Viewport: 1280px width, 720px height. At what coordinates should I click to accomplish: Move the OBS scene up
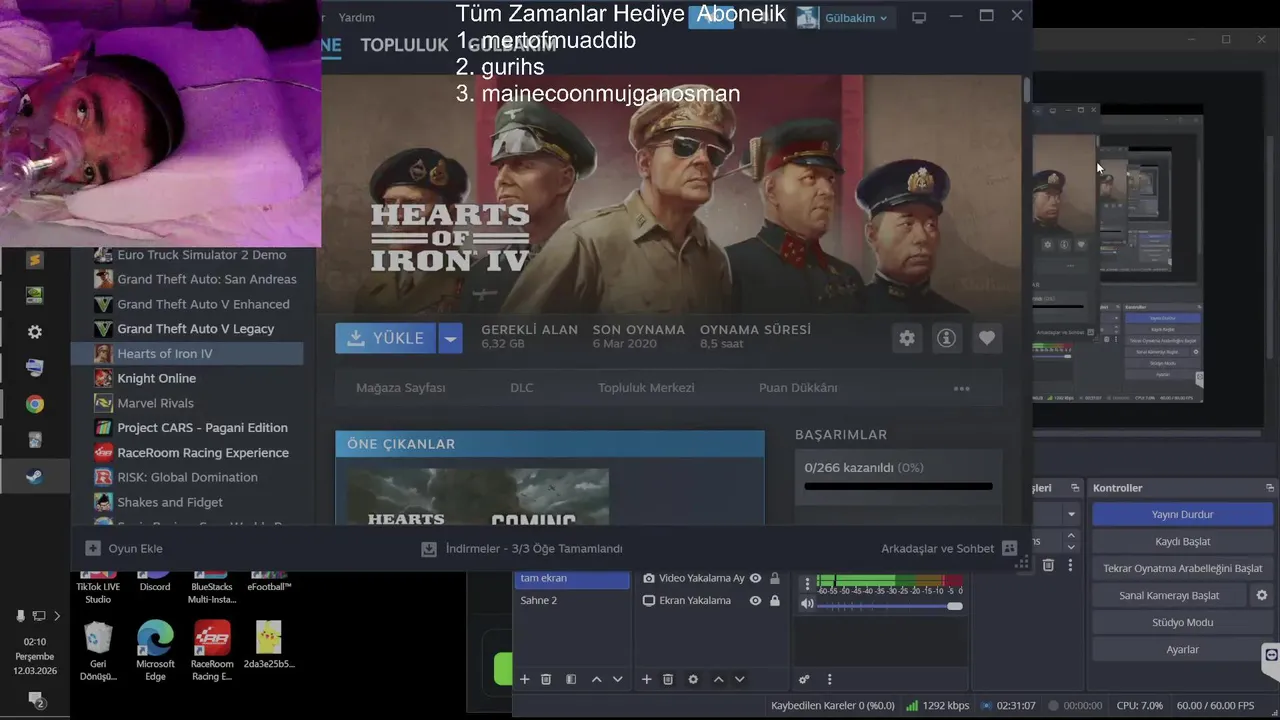click(x=597, y=679)
